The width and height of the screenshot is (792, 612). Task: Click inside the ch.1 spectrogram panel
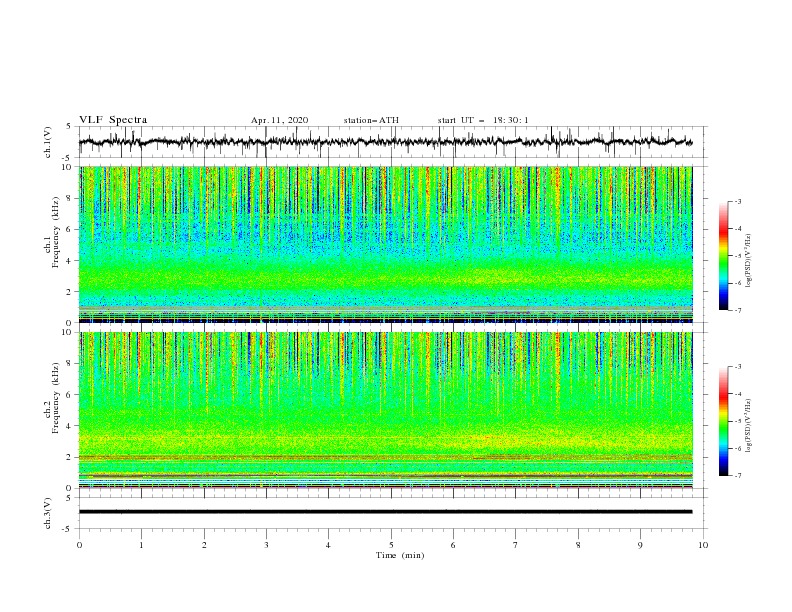(x=385, y=244)
